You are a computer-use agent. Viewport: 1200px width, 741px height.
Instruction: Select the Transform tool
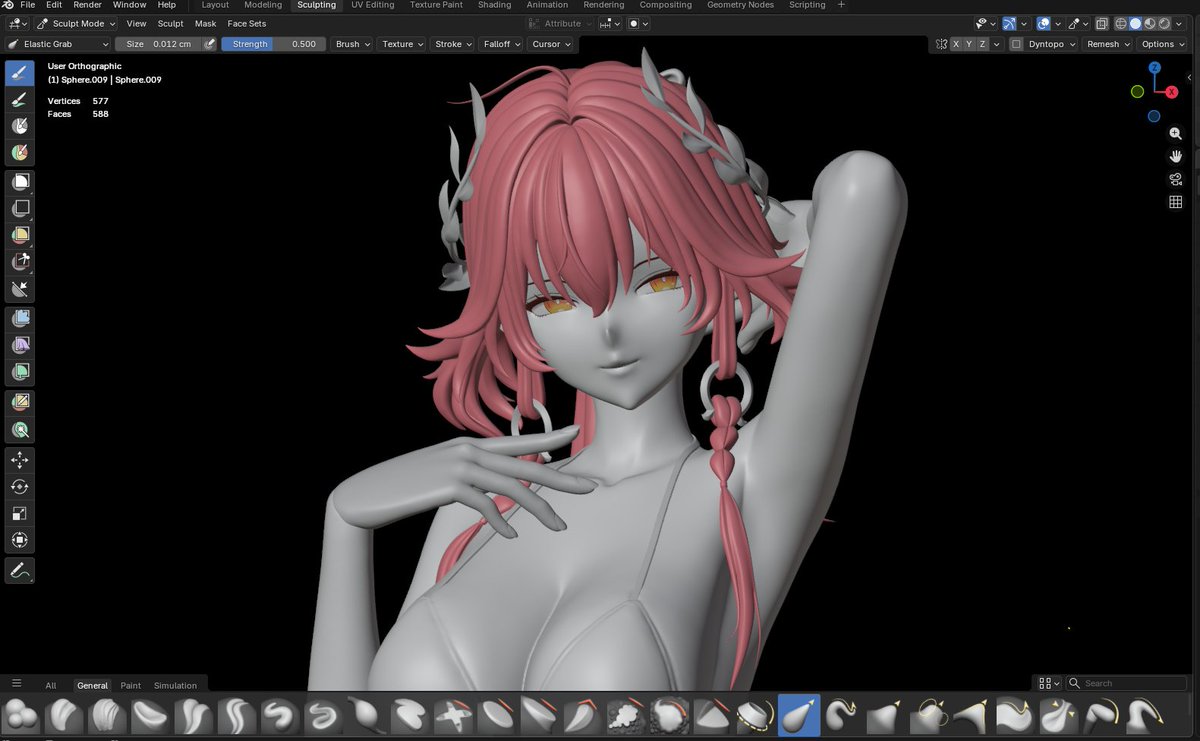(x=20, y=540)
